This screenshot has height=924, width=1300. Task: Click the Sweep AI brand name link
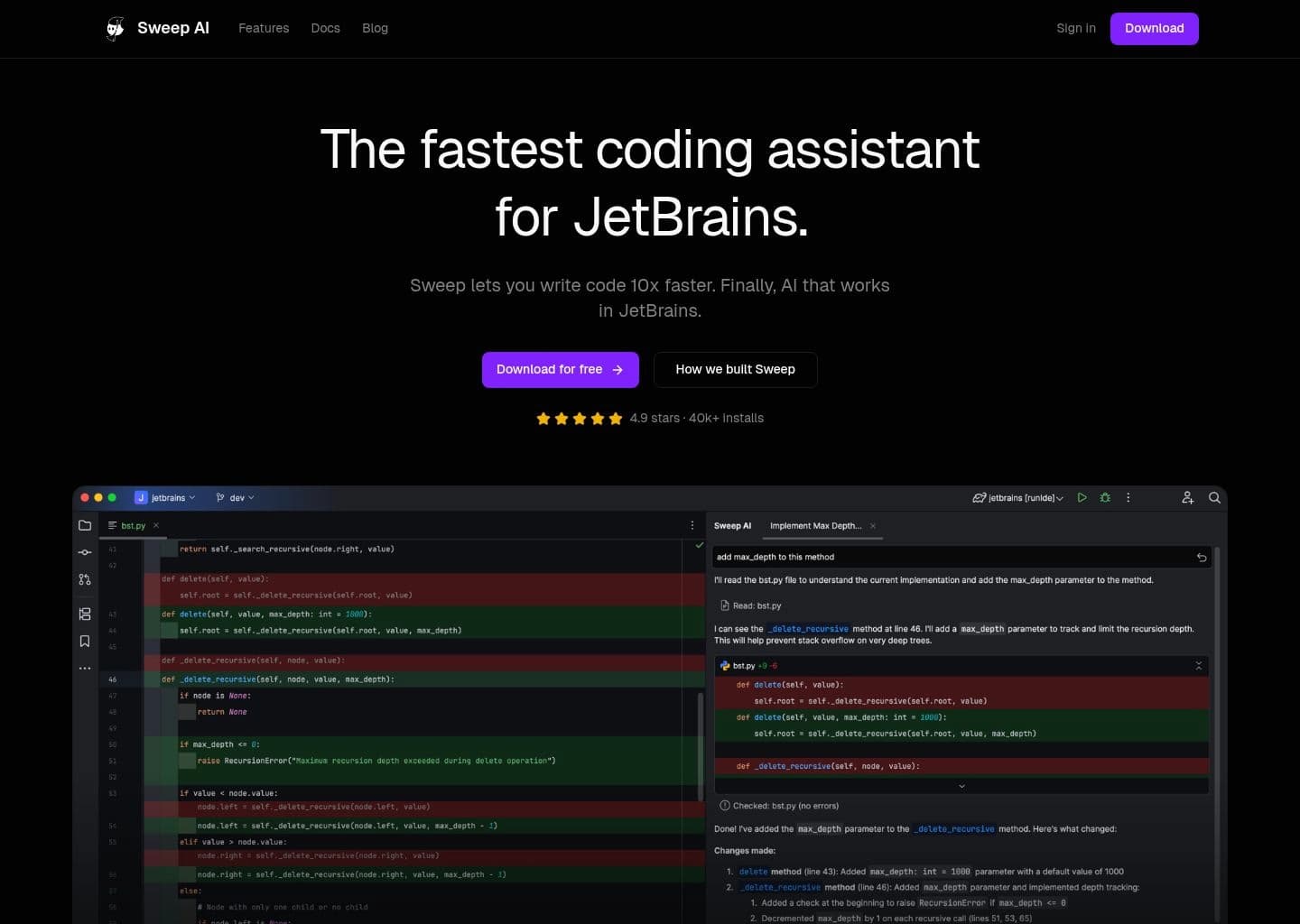pos(173,29)
